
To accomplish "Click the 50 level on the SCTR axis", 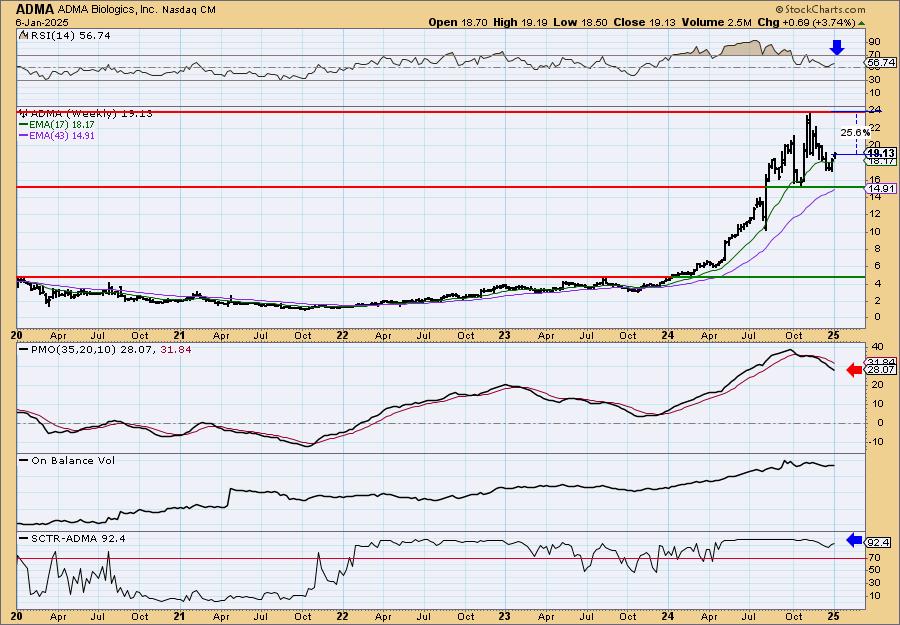I will tap(874, 570).
